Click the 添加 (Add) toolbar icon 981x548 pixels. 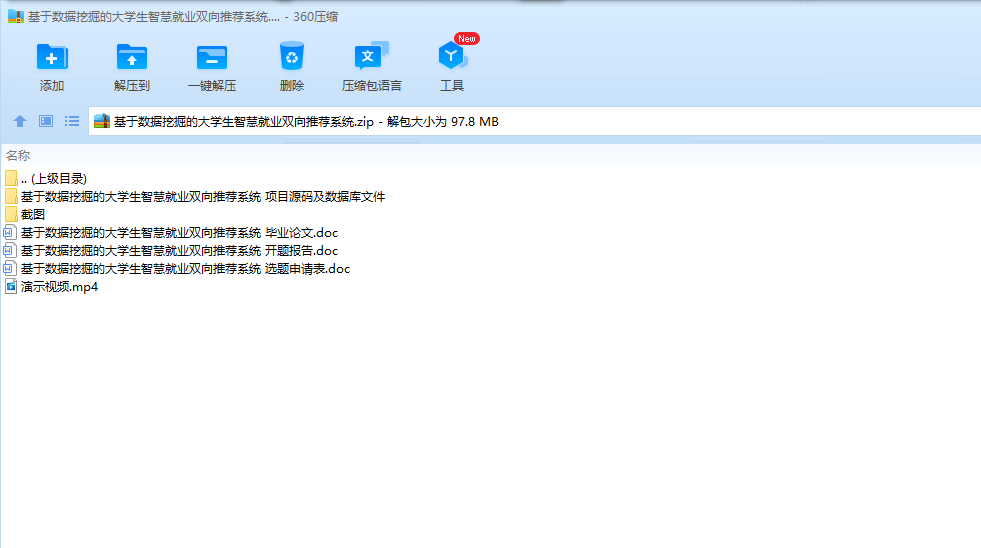click(52, 57)
